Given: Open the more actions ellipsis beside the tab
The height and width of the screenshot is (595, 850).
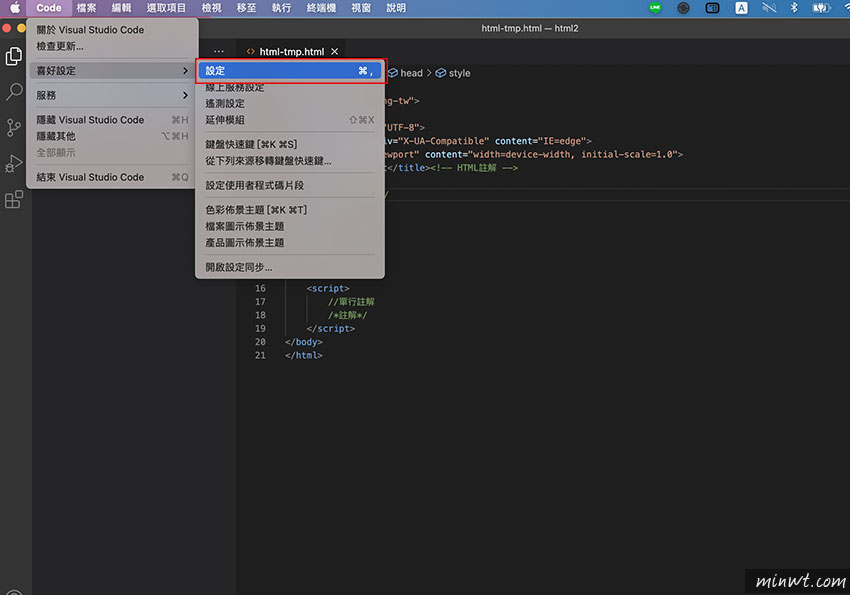Looking at the screenshot, I should tap(218, 51).
